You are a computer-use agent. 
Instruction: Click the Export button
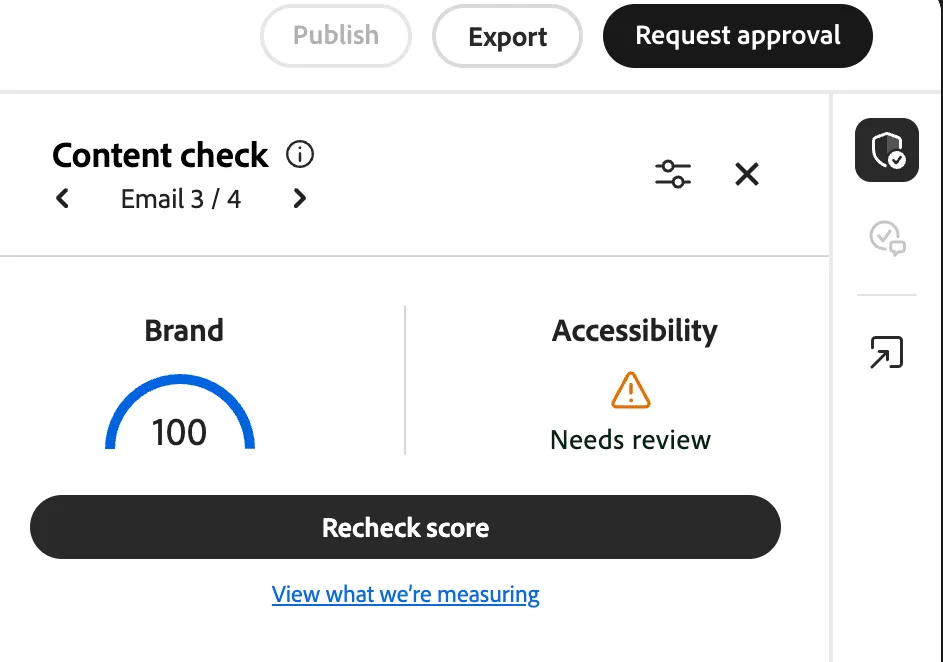[x=507, y=36]
